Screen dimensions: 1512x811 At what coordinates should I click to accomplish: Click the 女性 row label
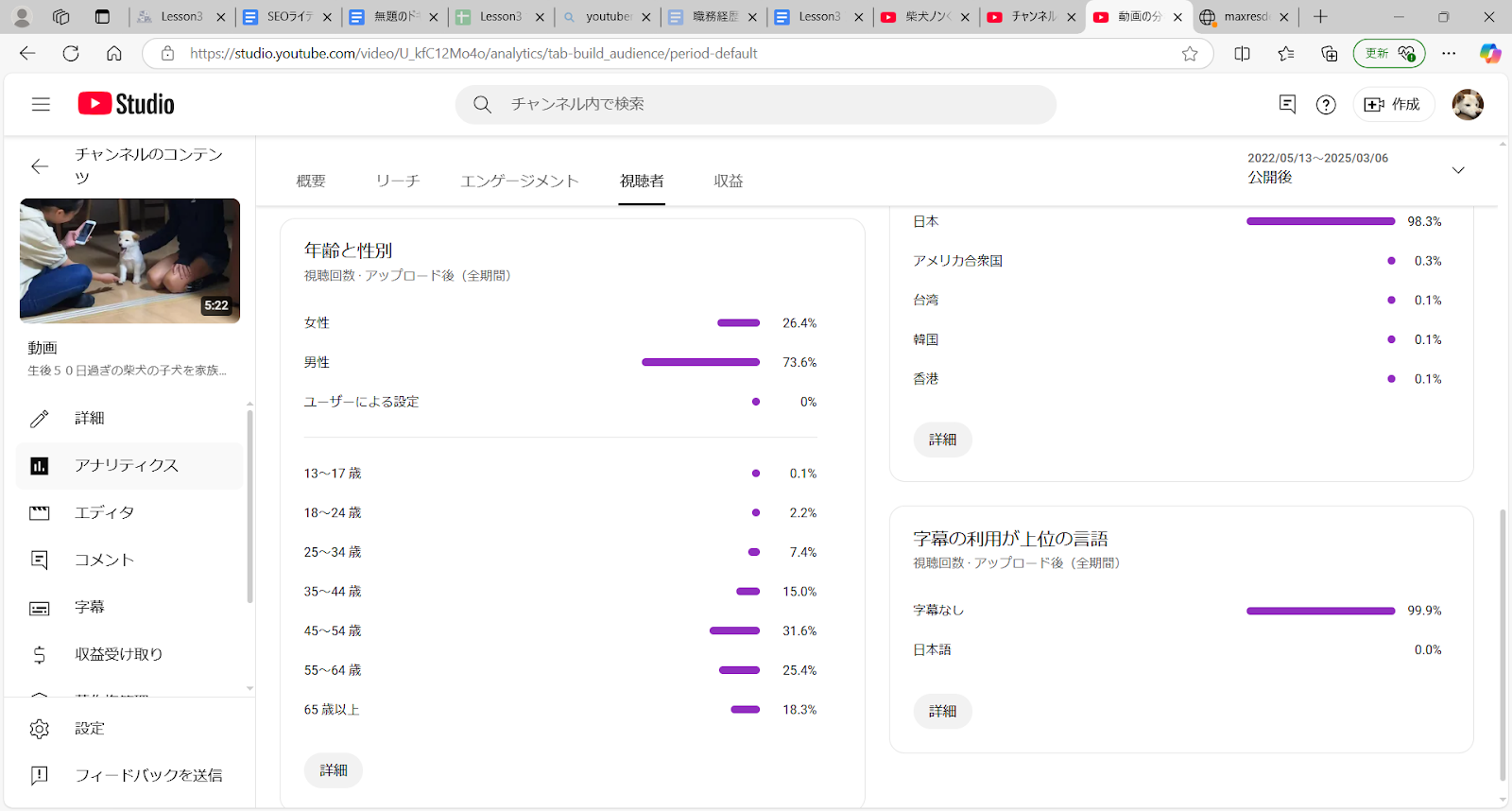317,323
